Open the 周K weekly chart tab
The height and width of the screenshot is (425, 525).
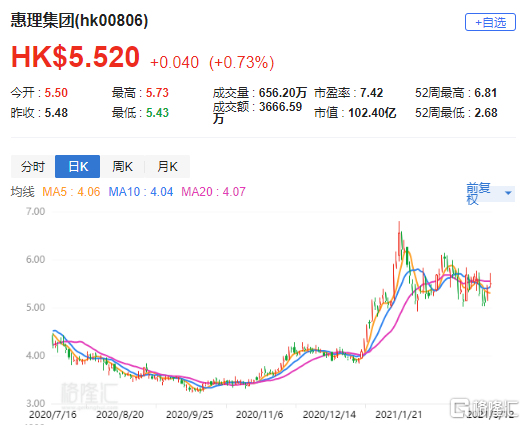pyautogui.click(x=122, y=166)
